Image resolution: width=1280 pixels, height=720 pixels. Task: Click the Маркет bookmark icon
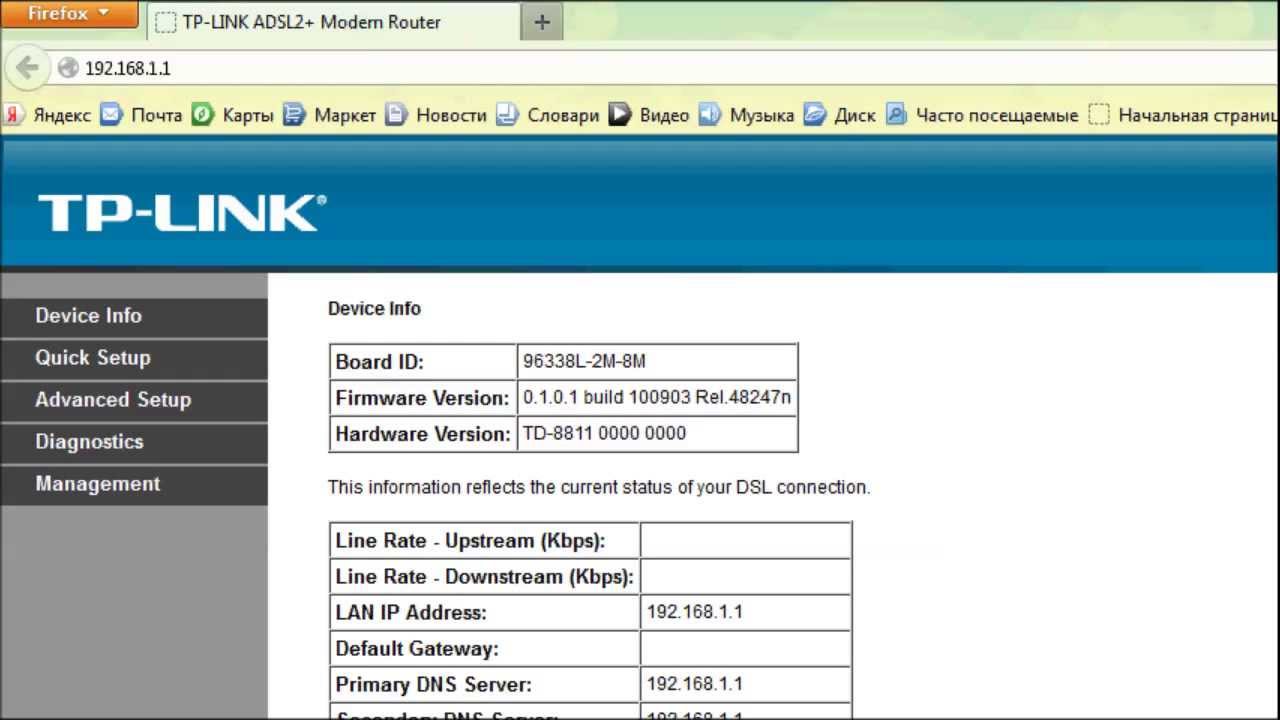(x=294, y=115)
